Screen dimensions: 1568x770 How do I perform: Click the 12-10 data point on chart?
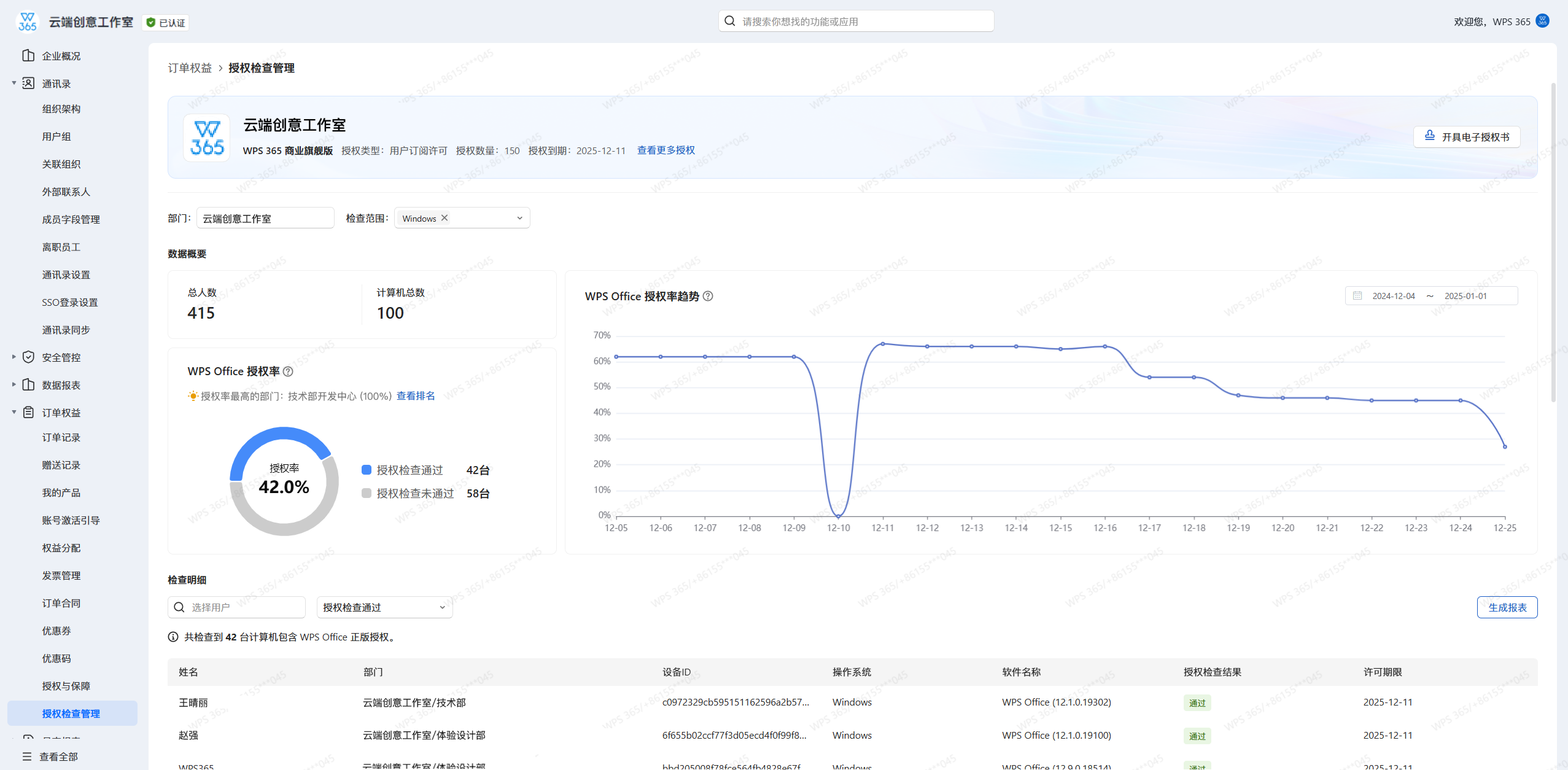tap(838, 516)
